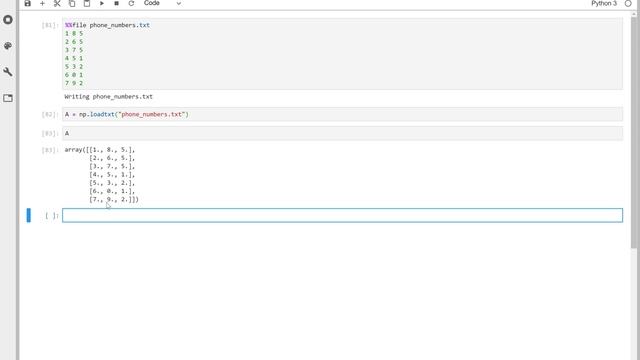The width and height of the screenshot is (640, 360).
Task: Open the wrench tools sidebar panel
Action: tap(8, 72)
